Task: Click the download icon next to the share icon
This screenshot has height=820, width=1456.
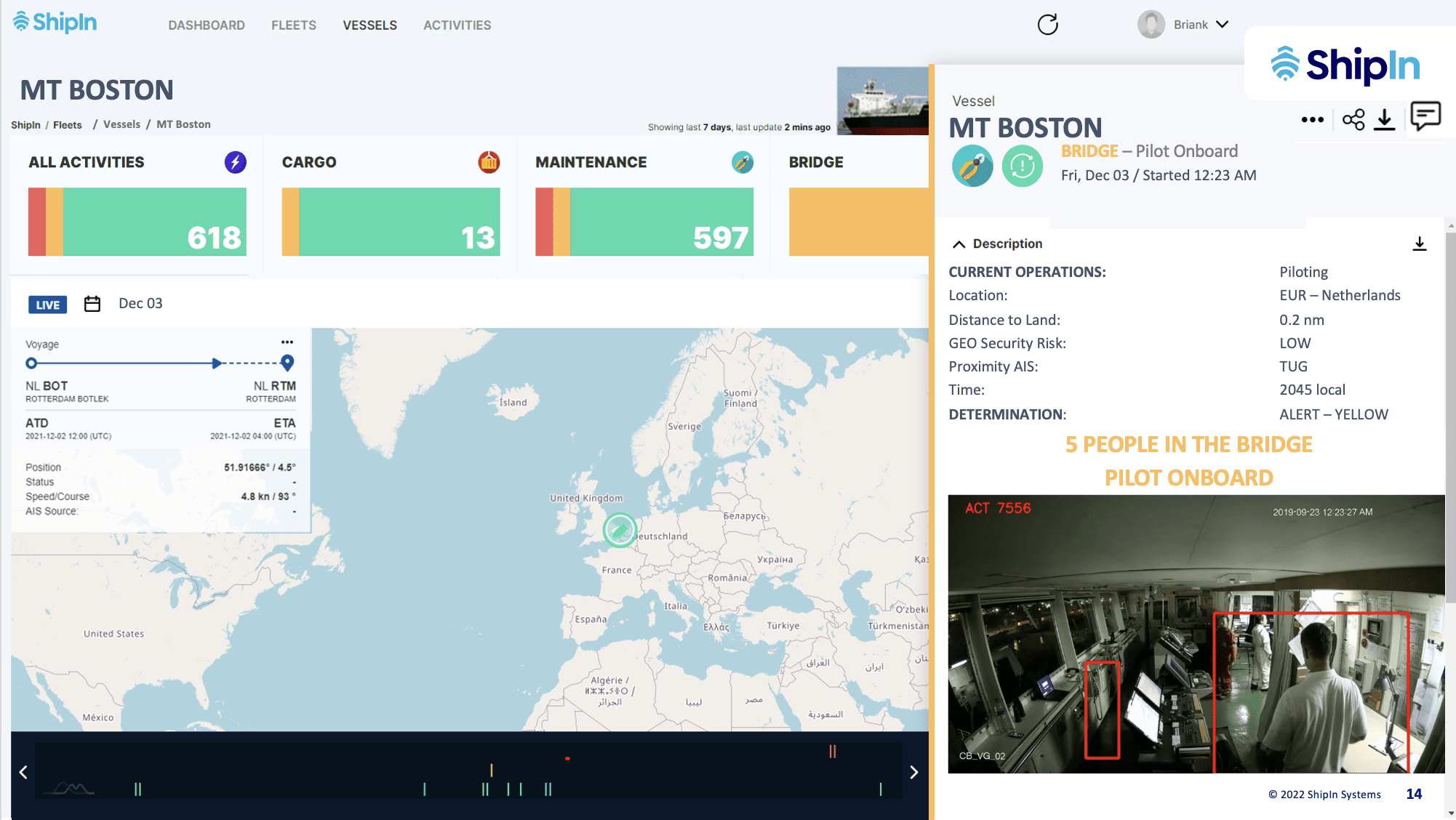Action: [x=1385, y=119]
